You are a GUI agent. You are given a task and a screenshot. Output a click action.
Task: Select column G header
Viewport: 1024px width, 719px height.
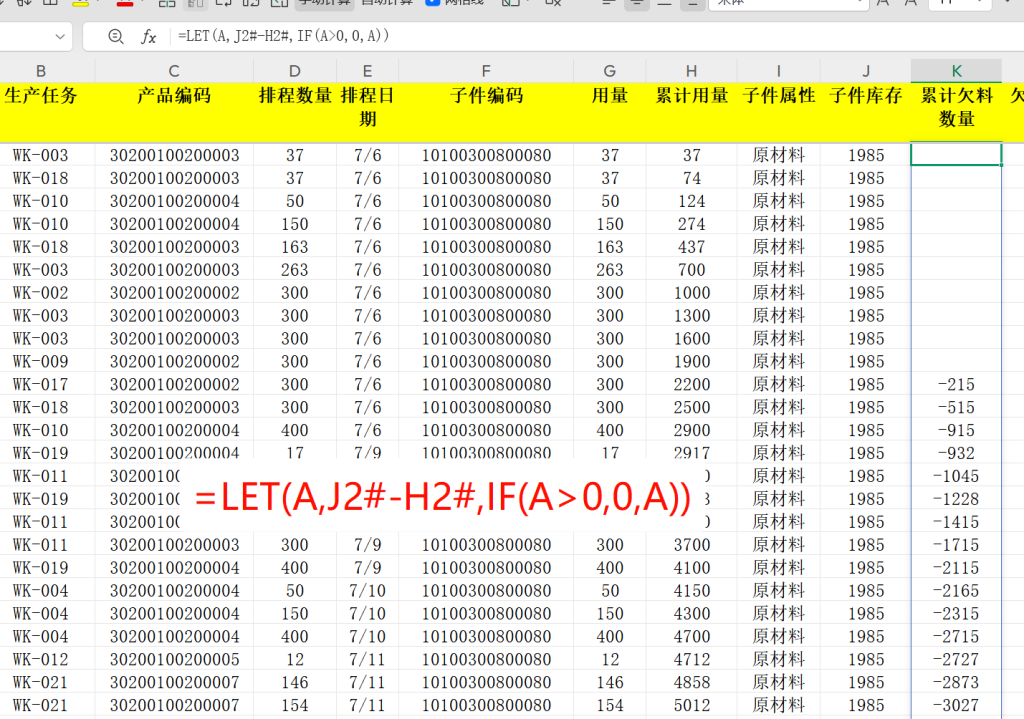[x=609, y=71]
